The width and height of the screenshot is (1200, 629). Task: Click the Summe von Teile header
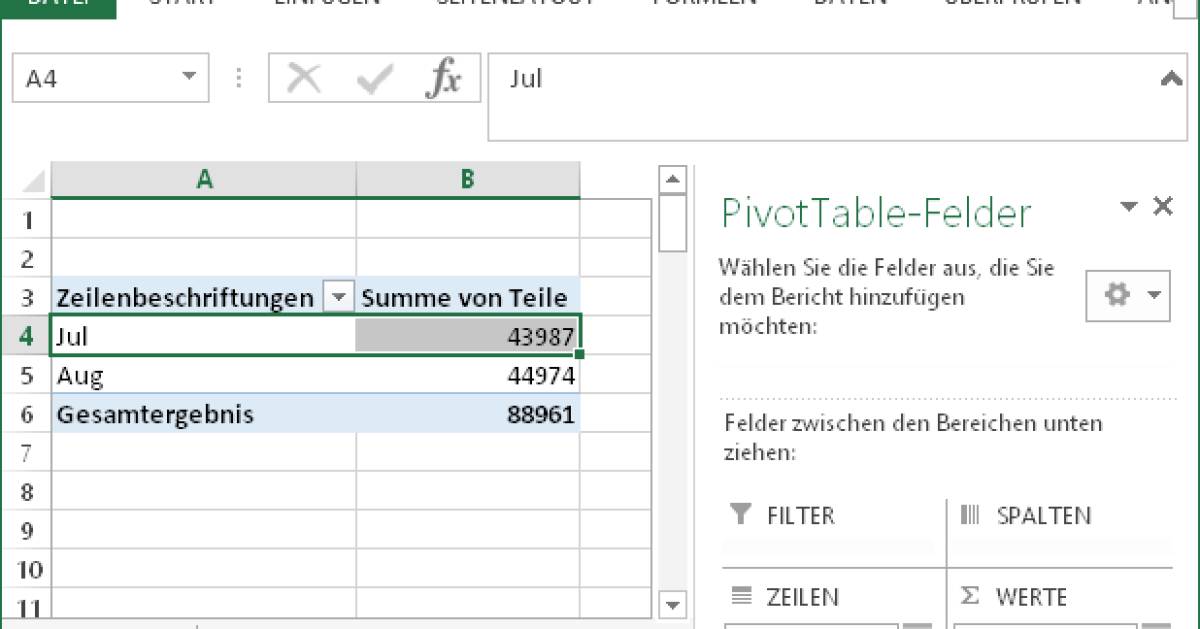pyautogui.click(x=466, y=297)
